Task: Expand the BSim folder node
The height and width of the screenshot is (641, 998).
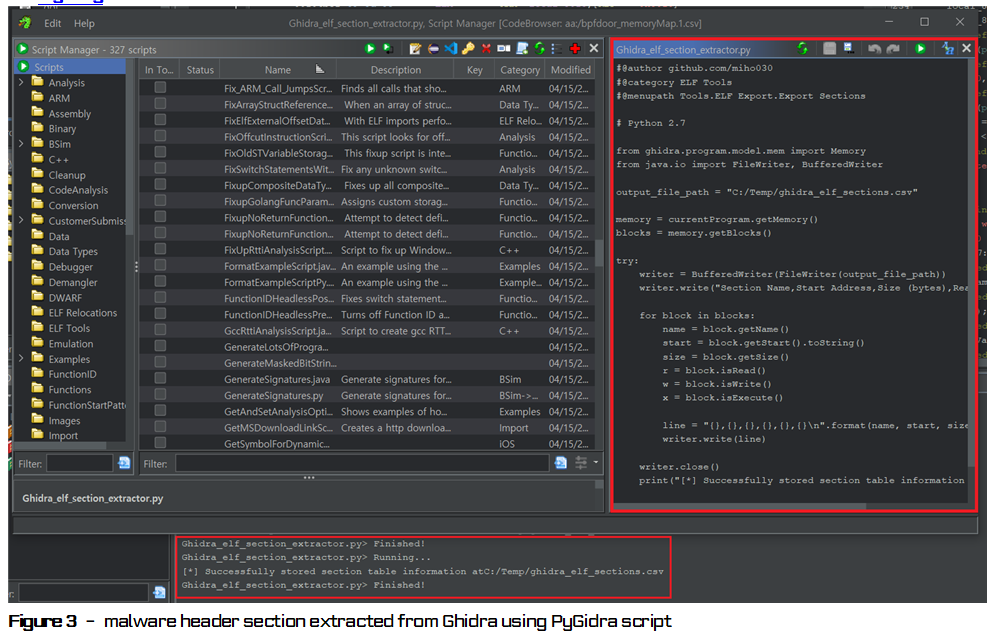Action: 21,144
